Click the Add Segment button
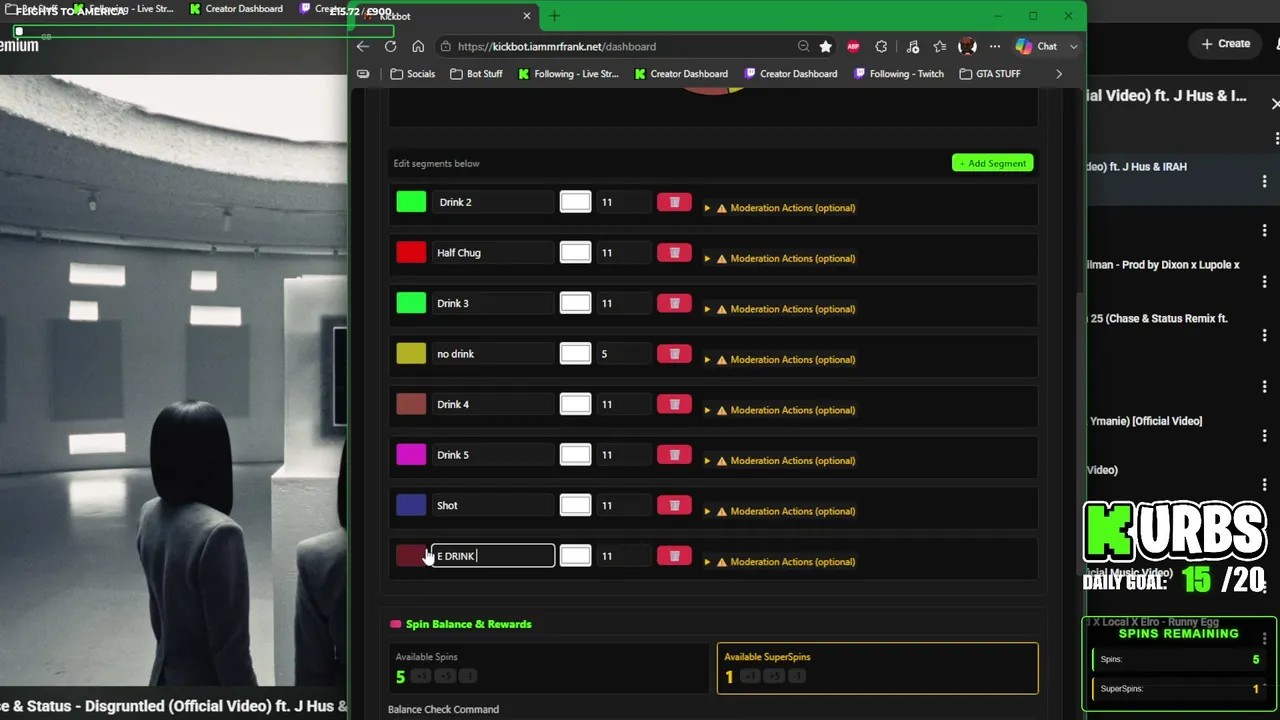 pos(992,163)
